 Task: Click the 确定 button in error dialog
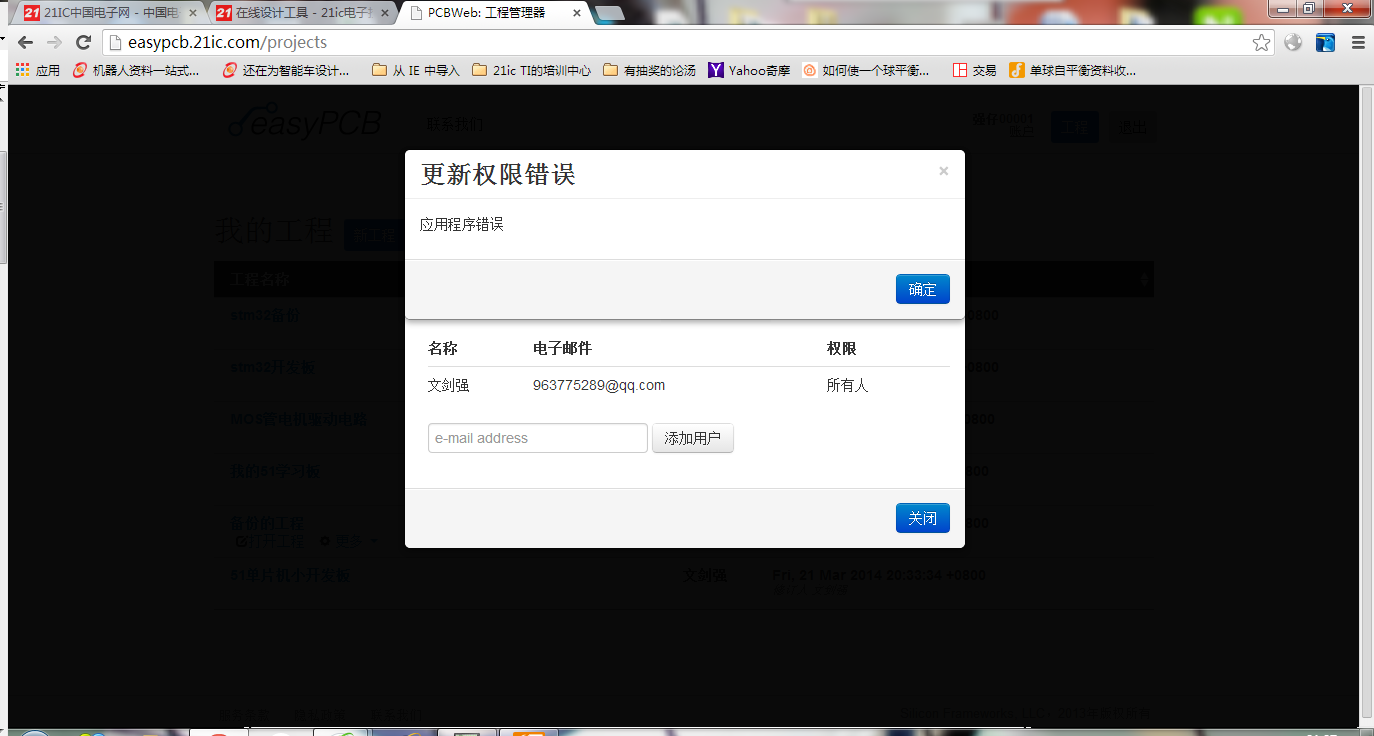(922, 289)
